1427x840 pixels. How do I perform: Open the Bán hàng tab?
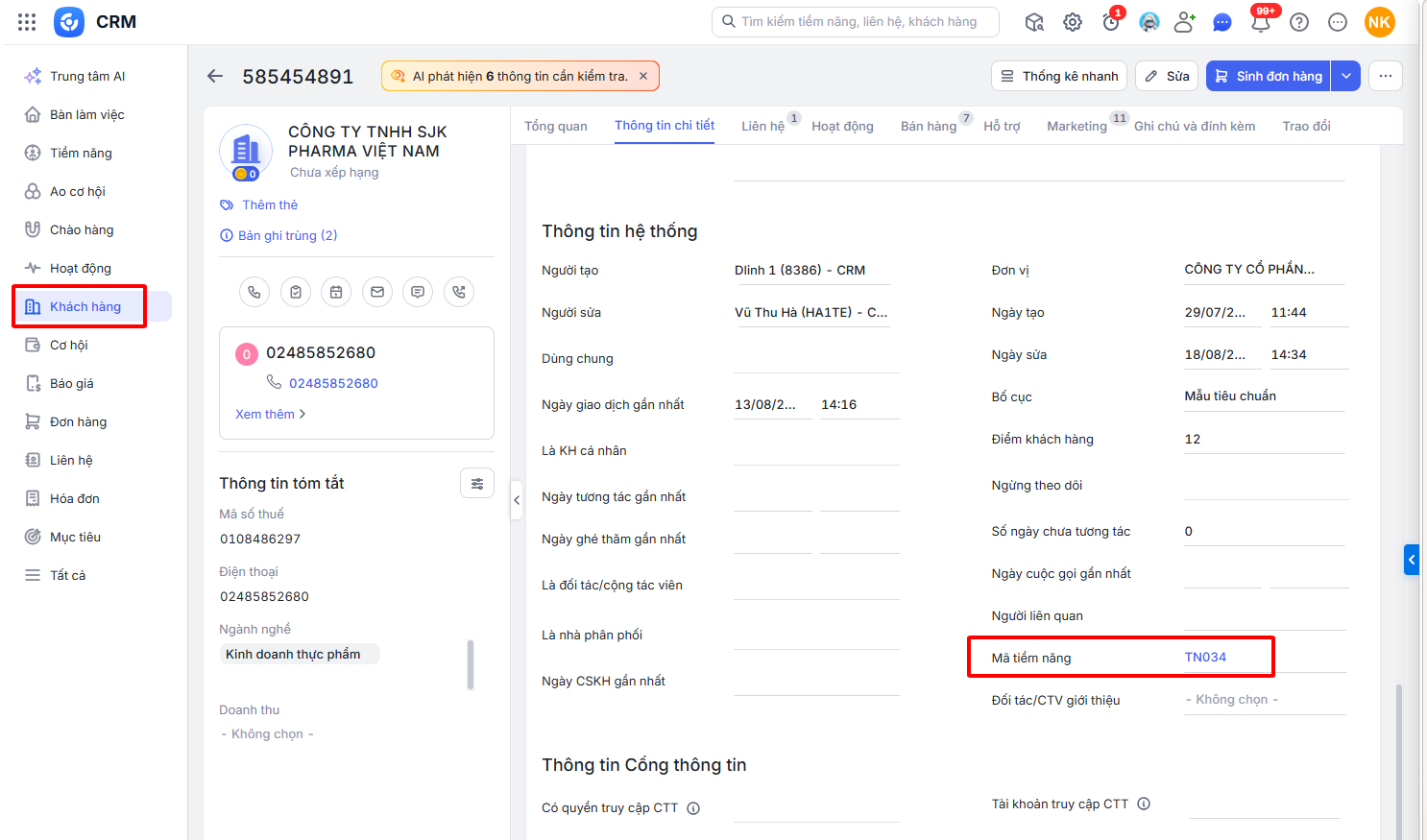coord(929,126)
